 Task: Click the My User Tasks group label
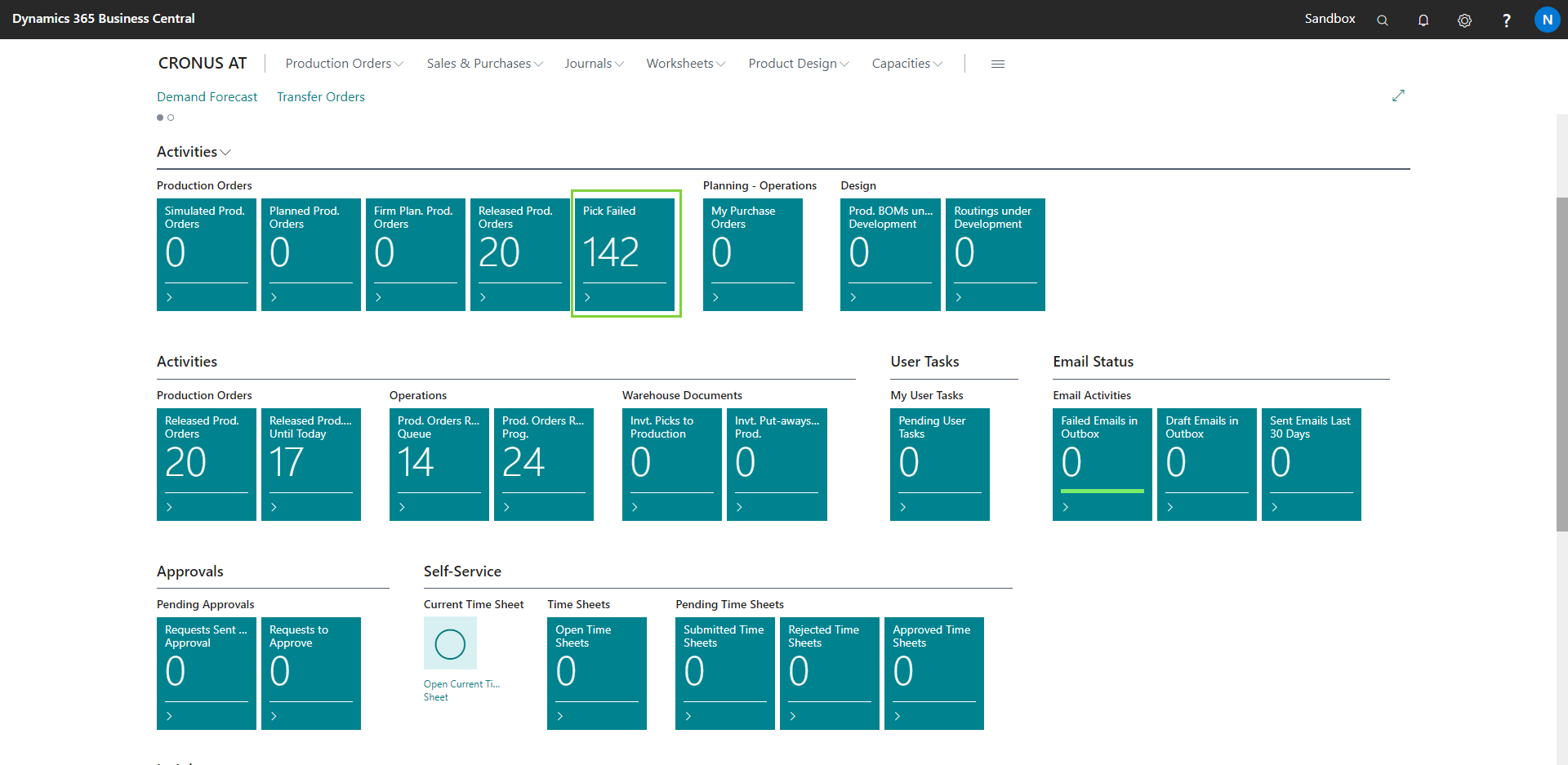[x=927, y=395]
